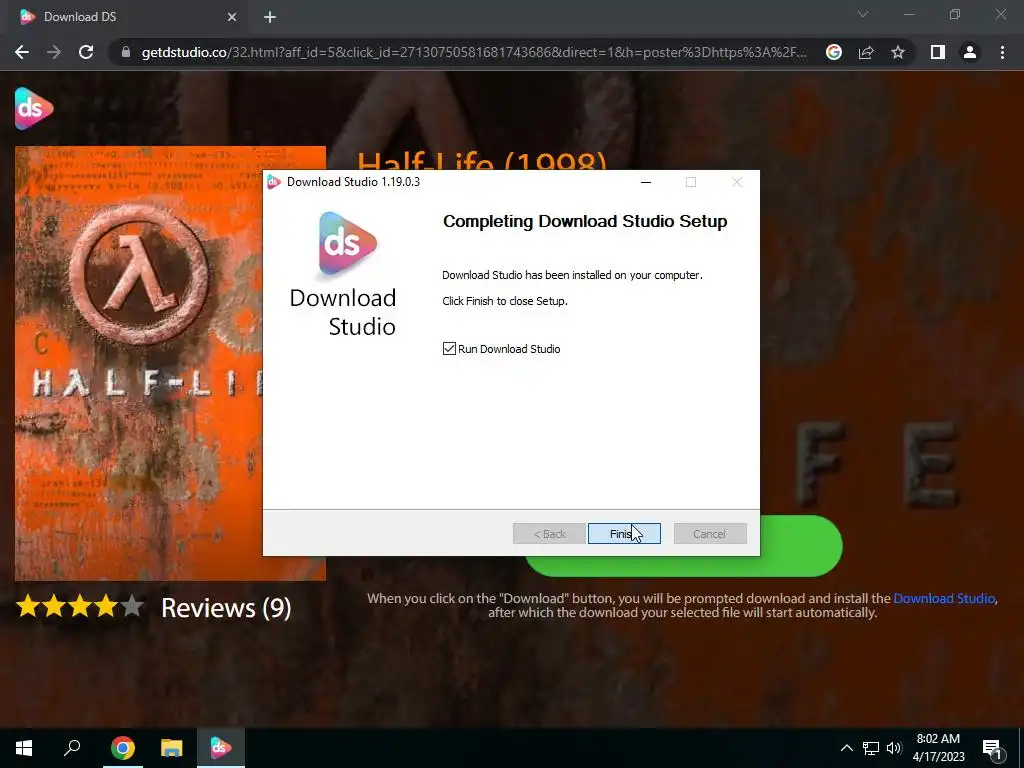Click the star rating row

[x=80, y=607]
